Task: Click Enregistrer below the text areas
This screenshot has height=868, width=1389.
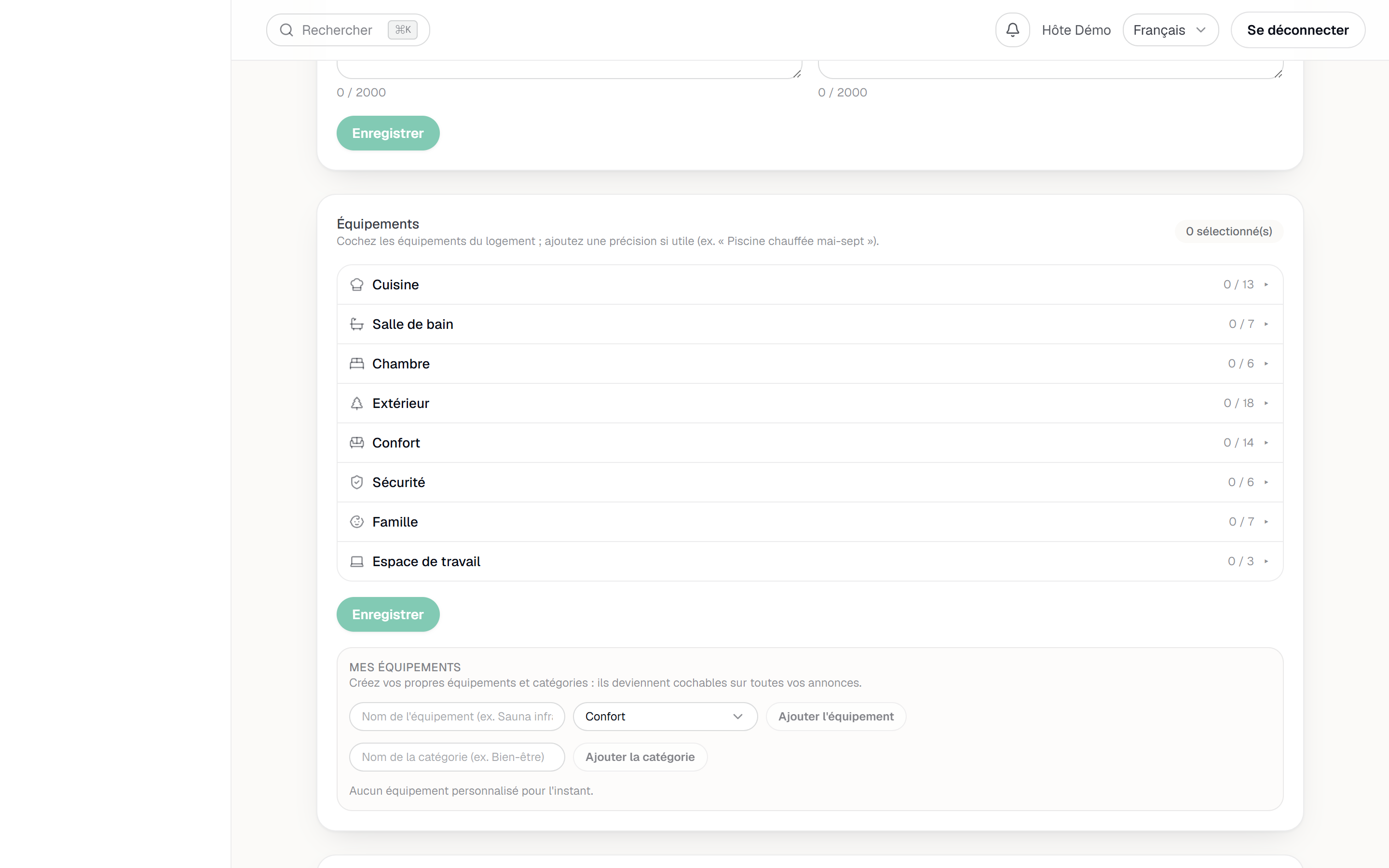Action: 388,133
